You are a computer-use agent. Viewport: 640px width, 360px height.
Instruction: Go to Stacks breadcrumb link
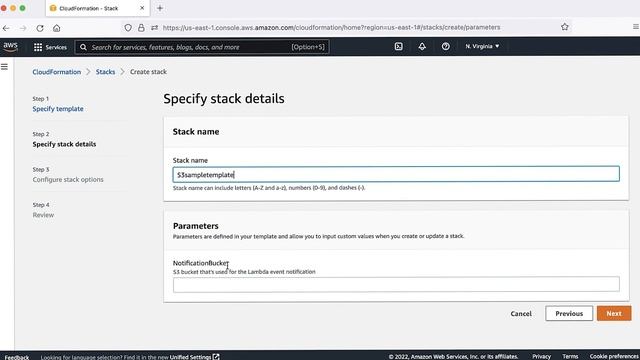(105, 72)
